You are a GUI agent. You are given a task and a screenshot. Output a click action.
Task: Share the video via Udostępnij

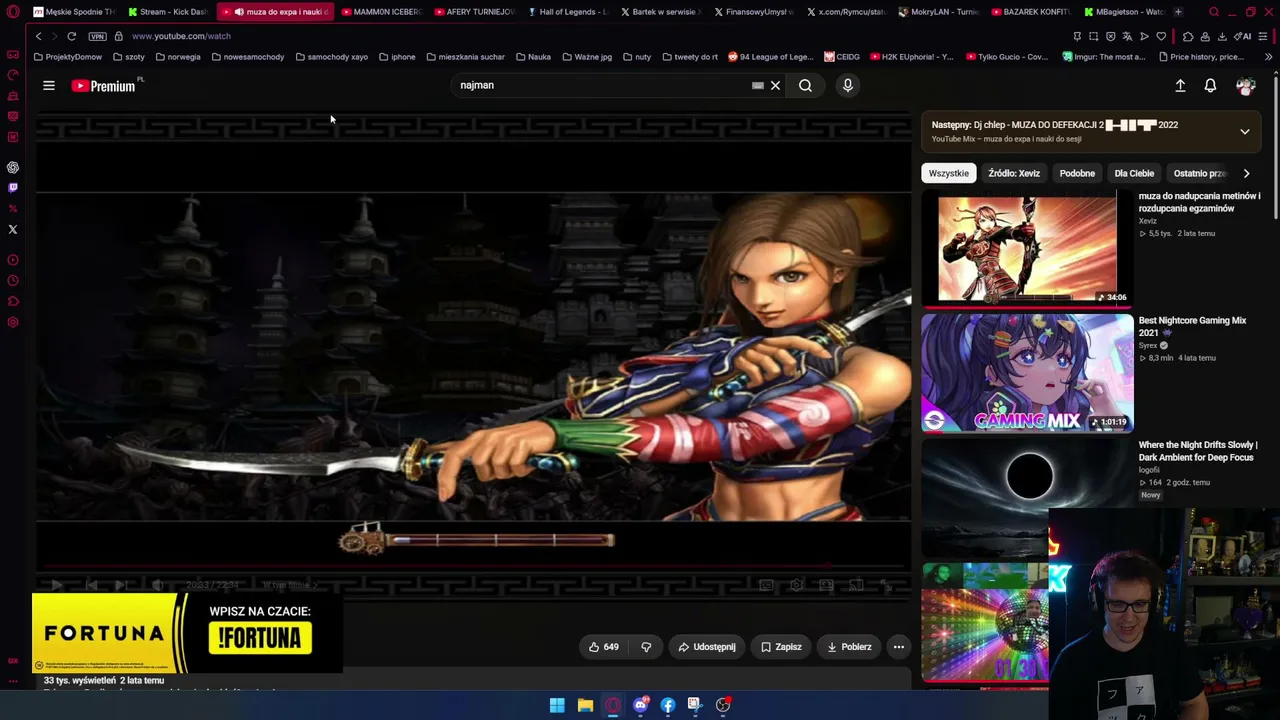pos(707,647)
